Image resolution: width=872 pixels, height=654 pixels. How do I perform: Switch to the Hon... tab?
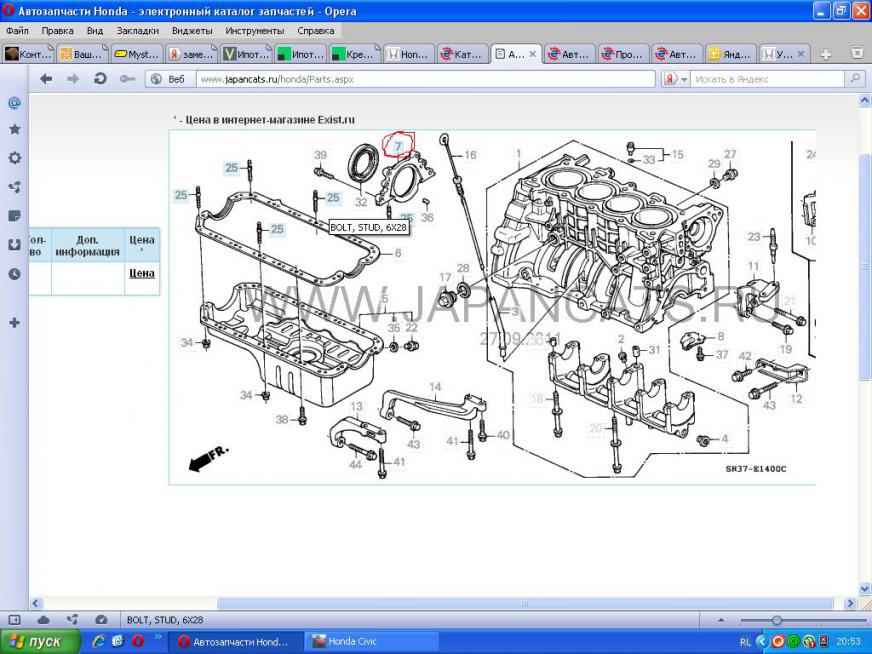click(409, 54)
